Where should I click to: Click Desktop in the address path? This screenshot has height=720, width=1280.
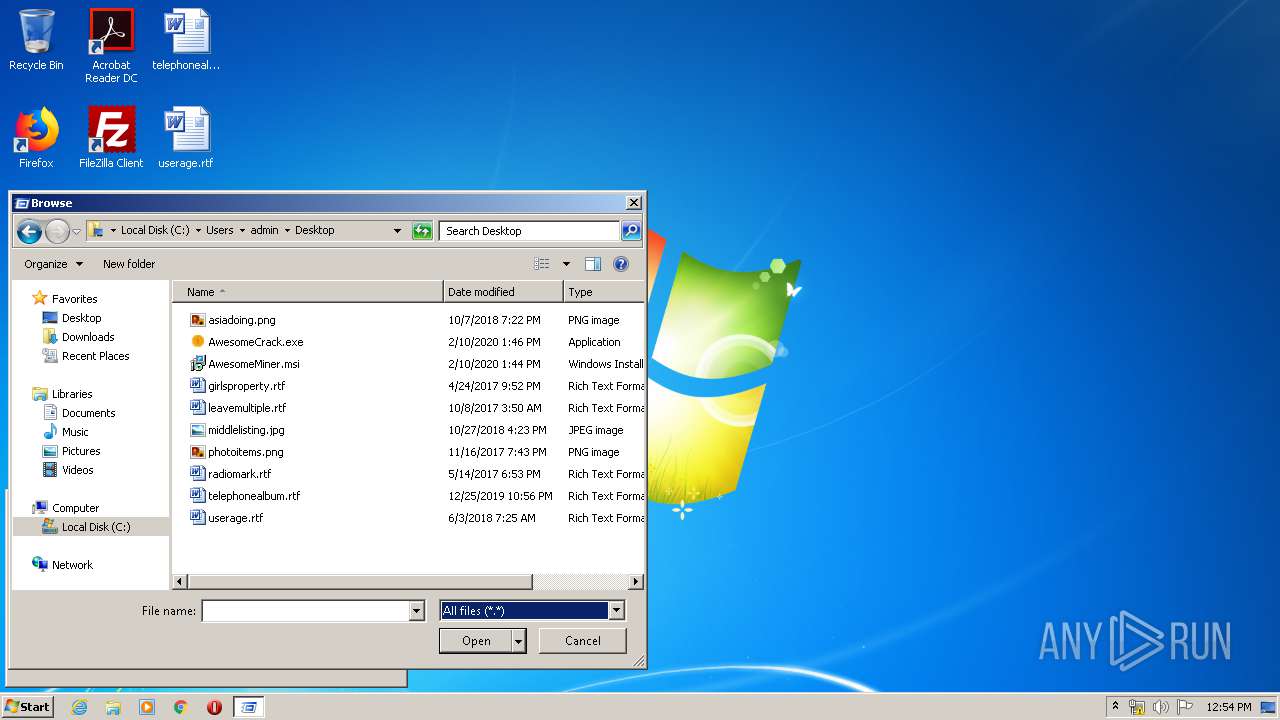[314, 230]
